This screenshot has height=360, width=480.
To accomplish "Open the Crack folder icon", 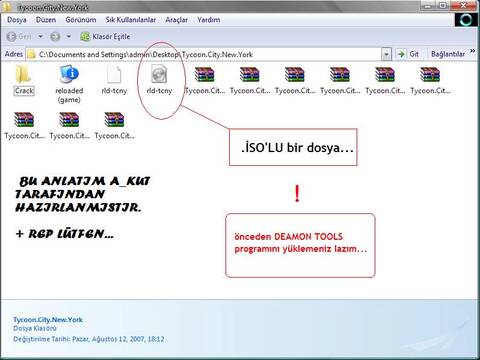I will [x=23, y=74].
